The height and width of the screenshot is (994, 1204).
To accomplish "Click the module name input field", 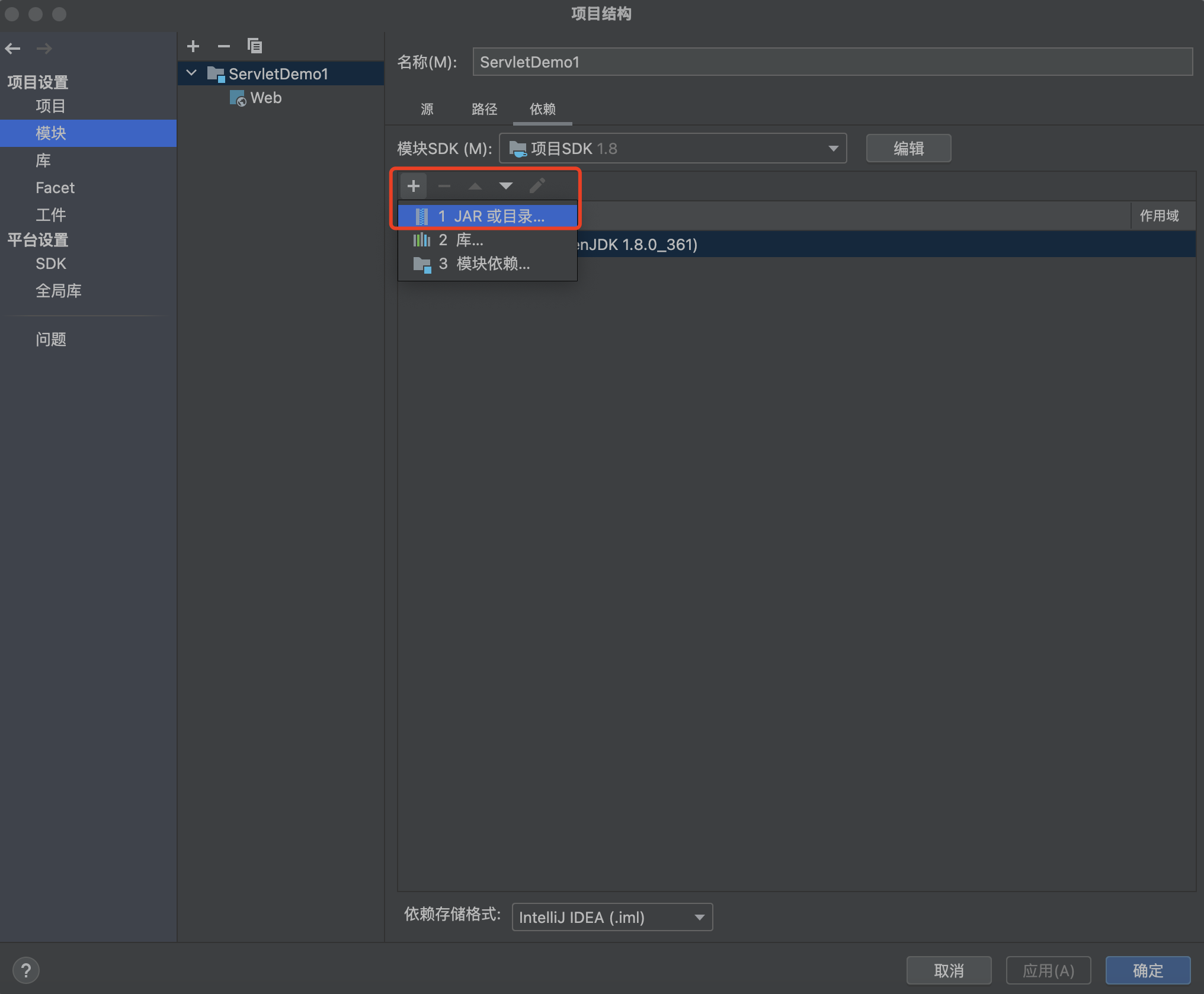I will click(832, 62).
